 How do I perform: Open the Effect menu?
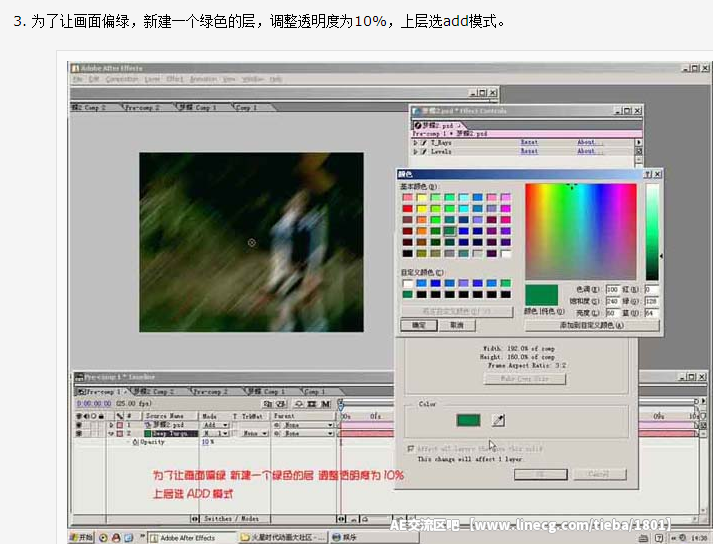pyautogui.click(x=175, y=80)
